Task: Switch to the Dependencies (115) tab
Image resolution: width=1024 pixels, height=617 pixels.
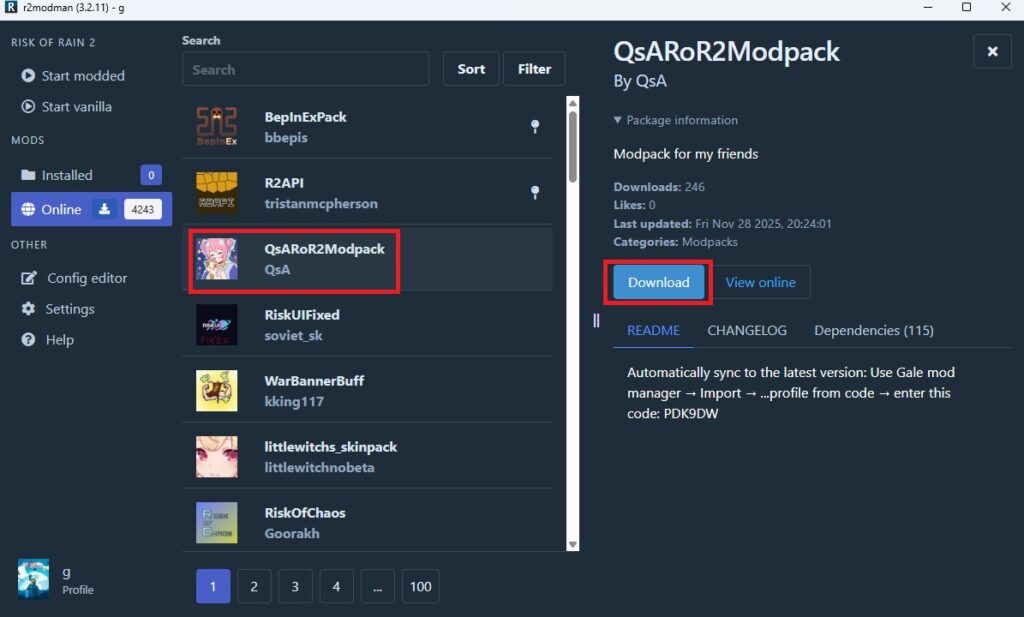Action: tap(873, 330)
